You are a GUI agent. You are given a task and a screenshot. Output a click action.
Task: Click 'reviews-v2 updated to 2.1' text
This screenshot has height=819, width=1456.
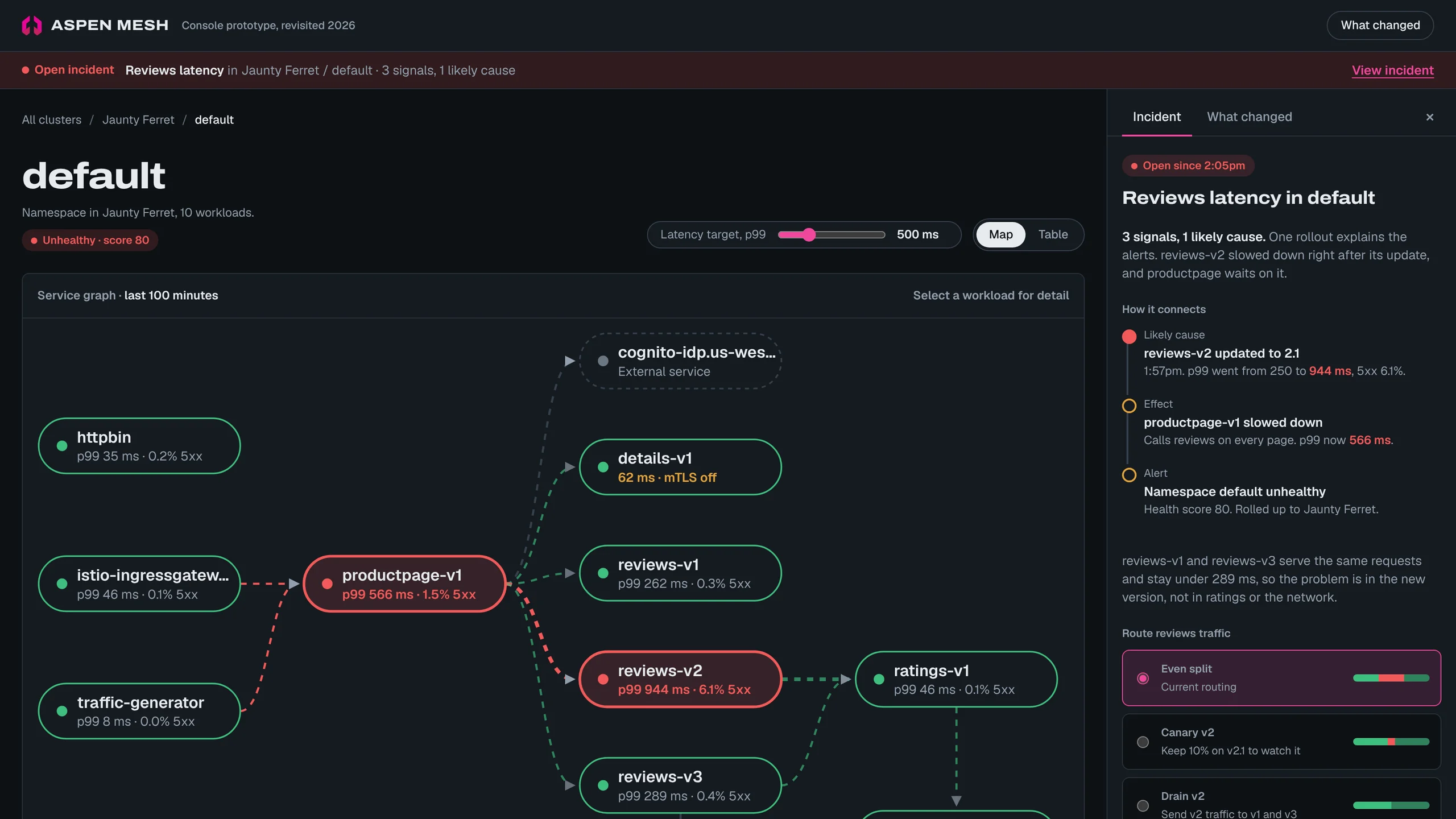1221,353
